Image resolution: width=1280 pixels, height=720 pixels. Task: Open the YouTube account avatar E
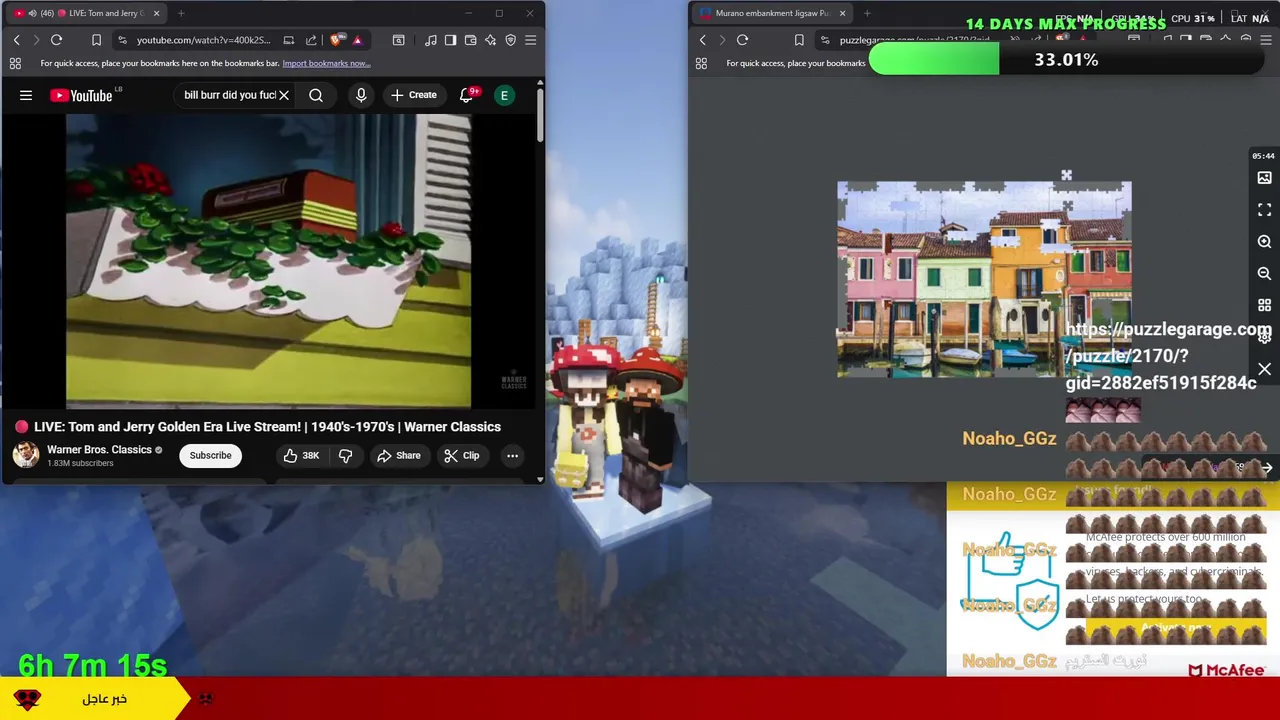pos(505,95)
